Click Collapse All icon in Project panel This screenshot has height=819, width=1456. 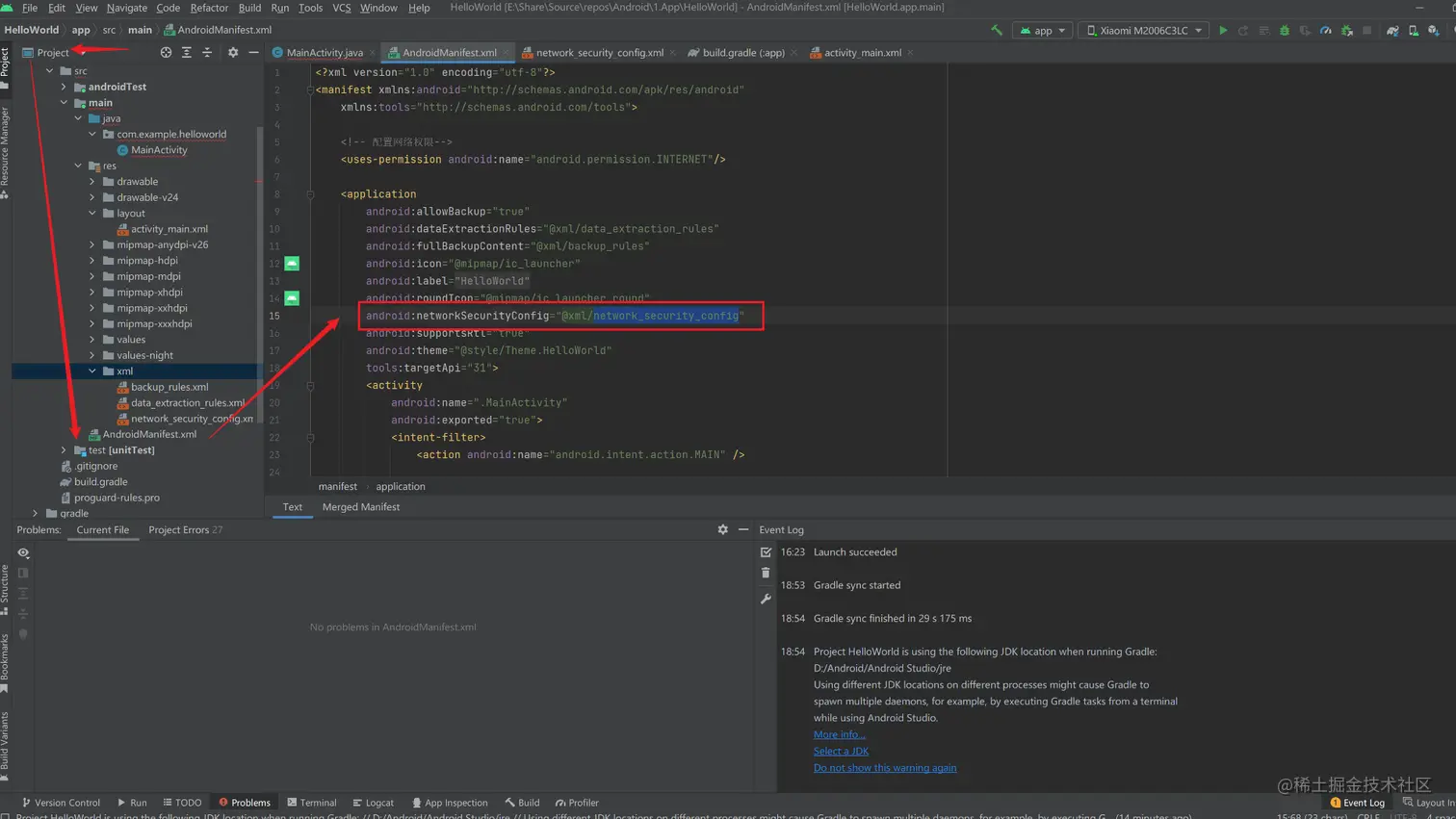(x=207, y=52)
